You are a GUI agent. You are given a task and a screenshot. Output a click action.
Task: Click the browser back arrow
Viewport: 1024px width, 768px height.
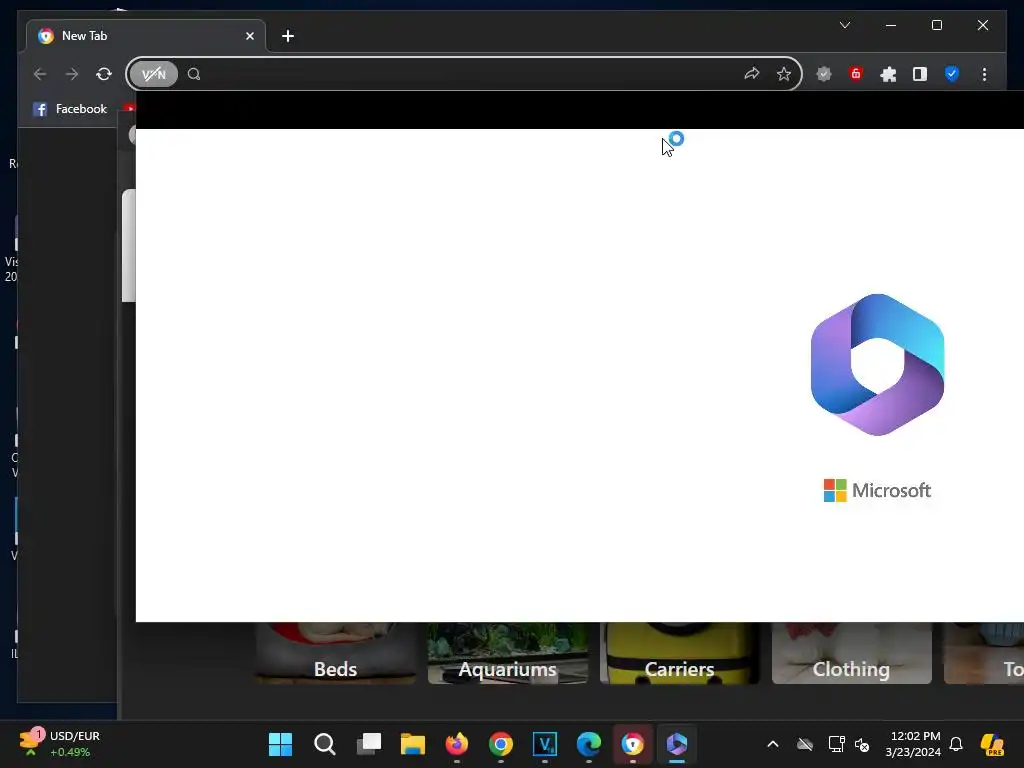pyautogui.click(x=40, y=74)
